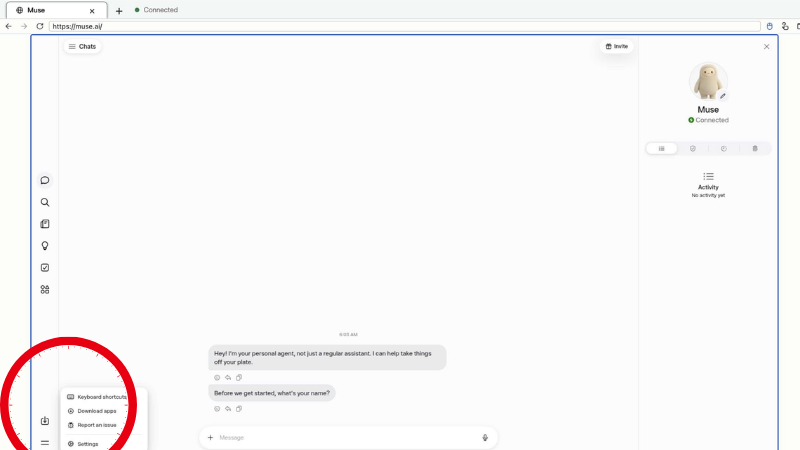The width and height of the screenshot is (800, 450).
Task: Open the notebook icon in sidebar
Action: (45, 224)
